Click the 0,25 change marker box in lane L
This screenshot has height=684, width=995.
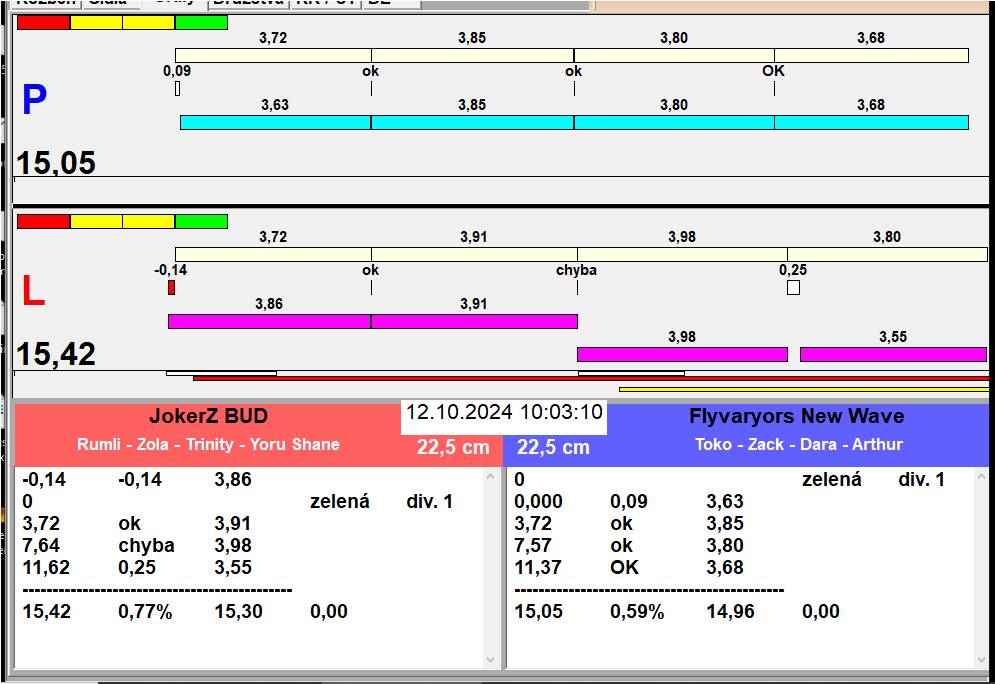coord(793,287)
